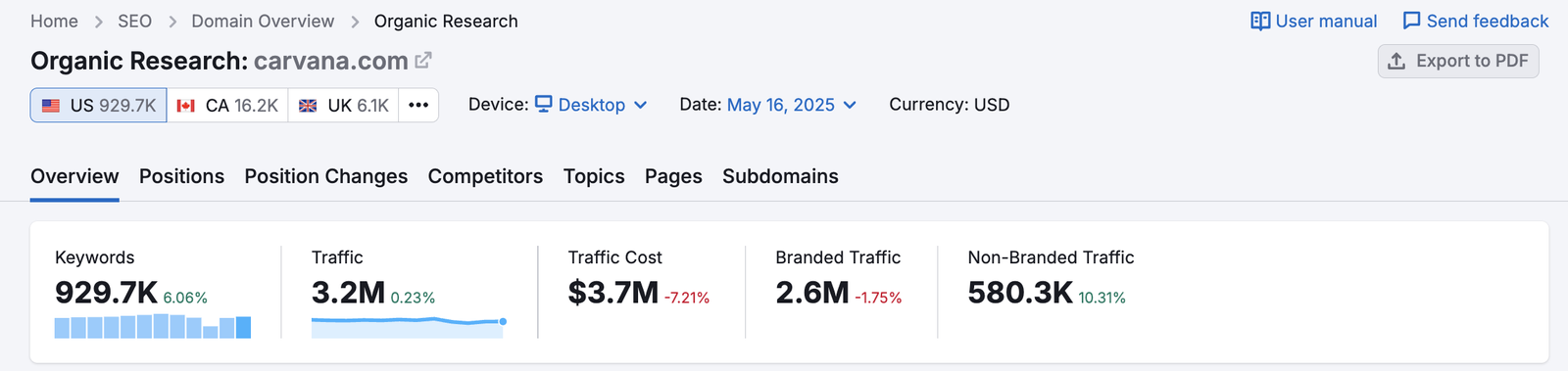The width and height of the screenshot is (1568, 371).
Task: Expand the Desktop device dropdown
Action: point(591,105)
